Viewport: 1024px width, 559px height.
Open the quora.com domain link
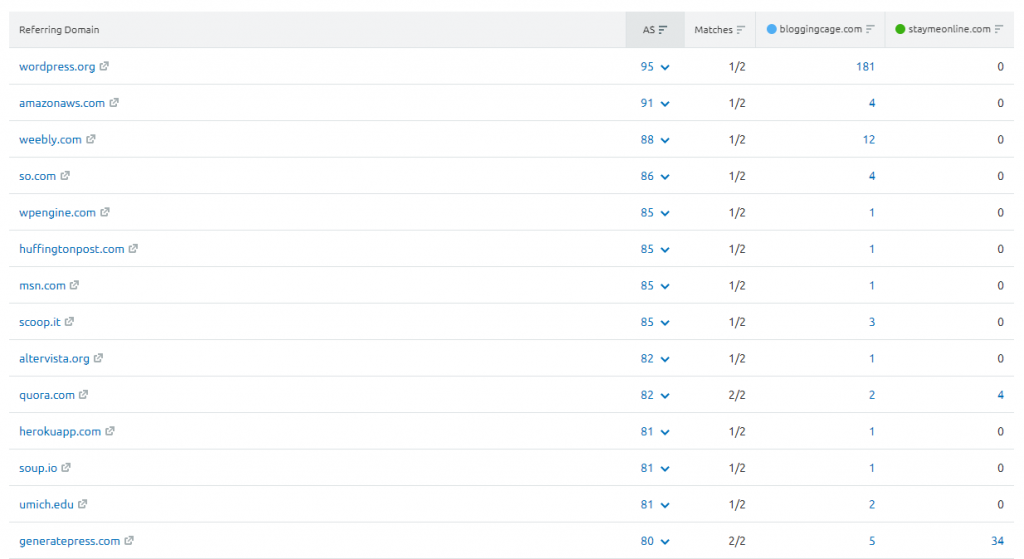tap(47, 395)
